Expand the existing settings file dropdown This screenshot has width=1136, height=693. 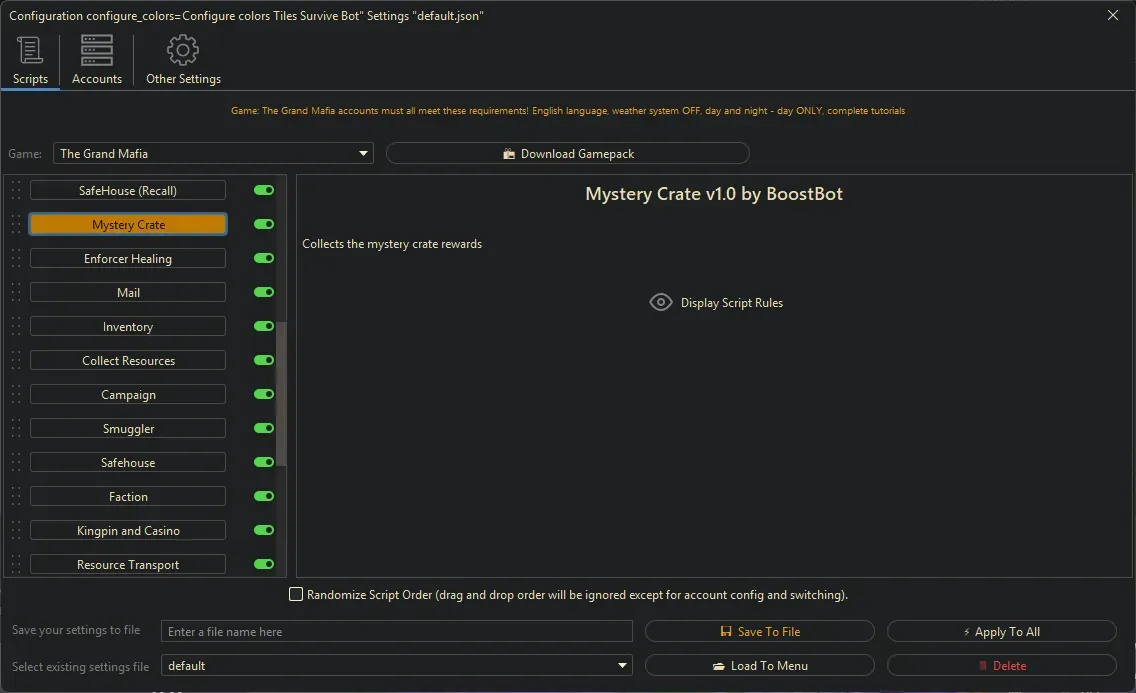[x=396, y=665]
